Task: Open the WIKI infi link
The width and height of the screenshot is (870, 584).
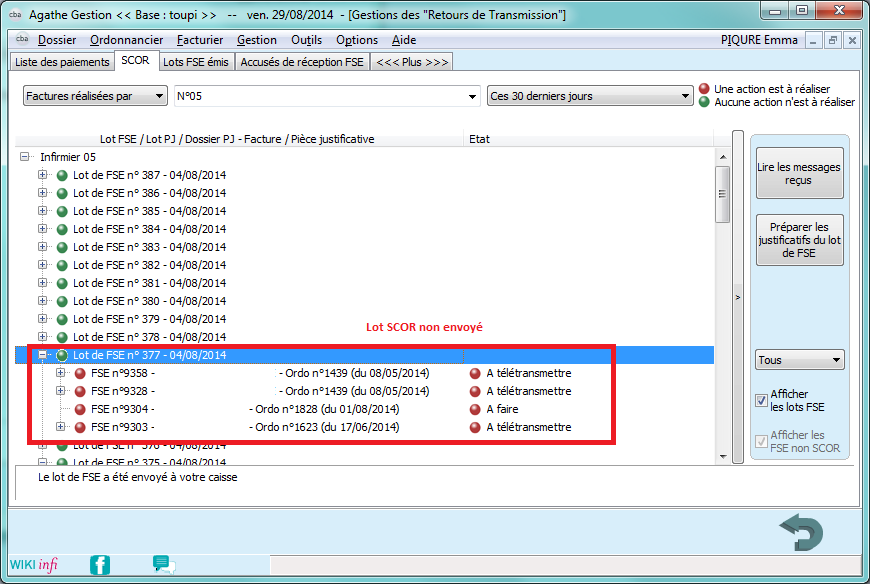Action: tap(34, 565)
